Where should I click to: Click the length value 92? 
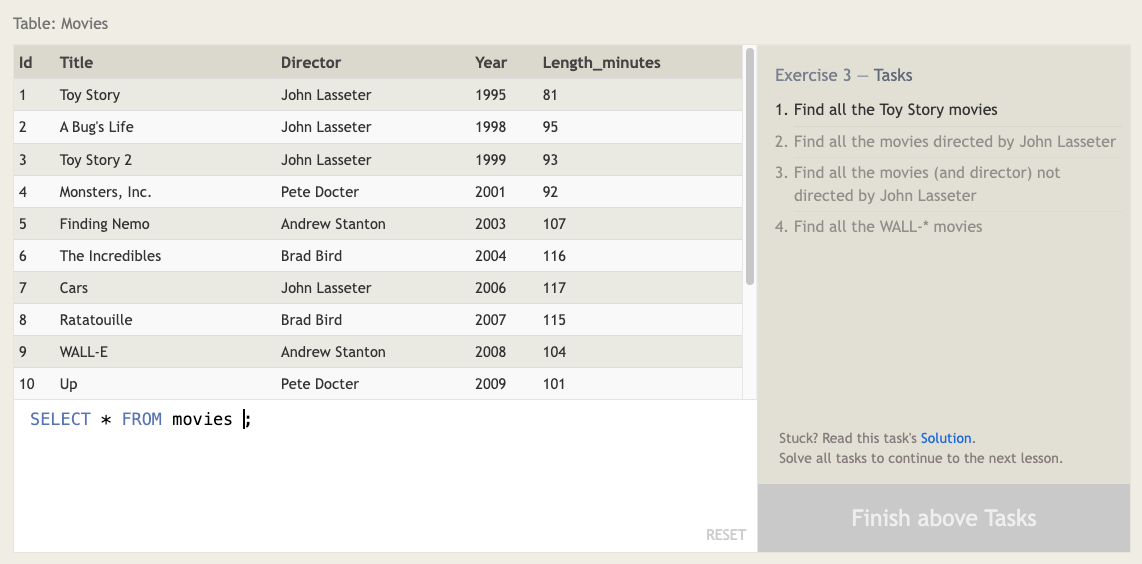pos(550,192)
